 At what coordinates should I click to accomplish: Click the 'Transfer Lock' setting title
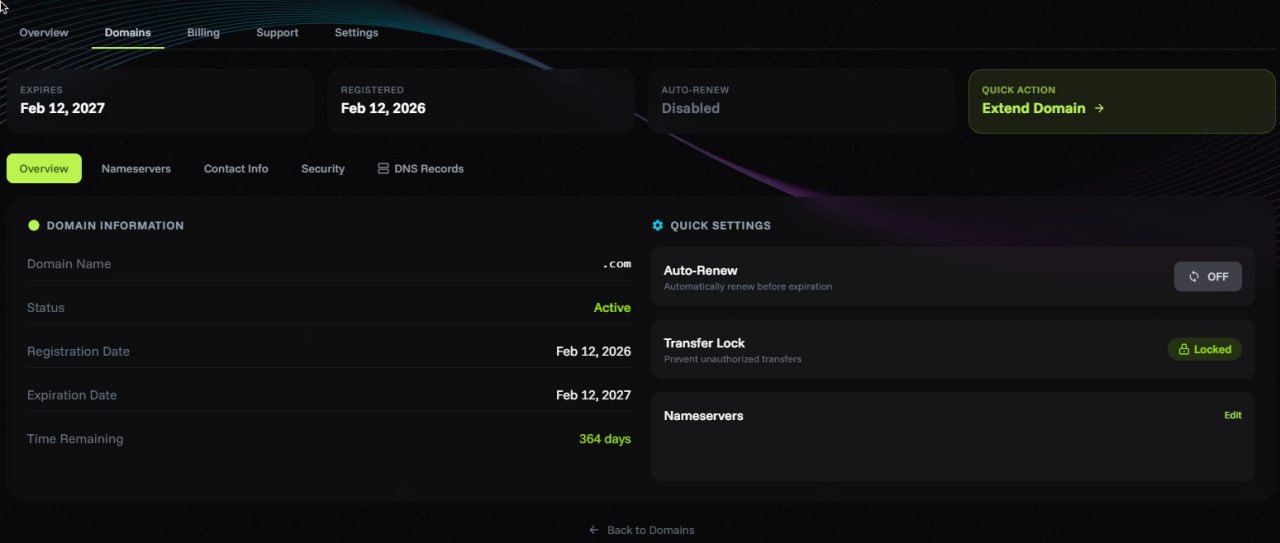(x=705, y=343)
